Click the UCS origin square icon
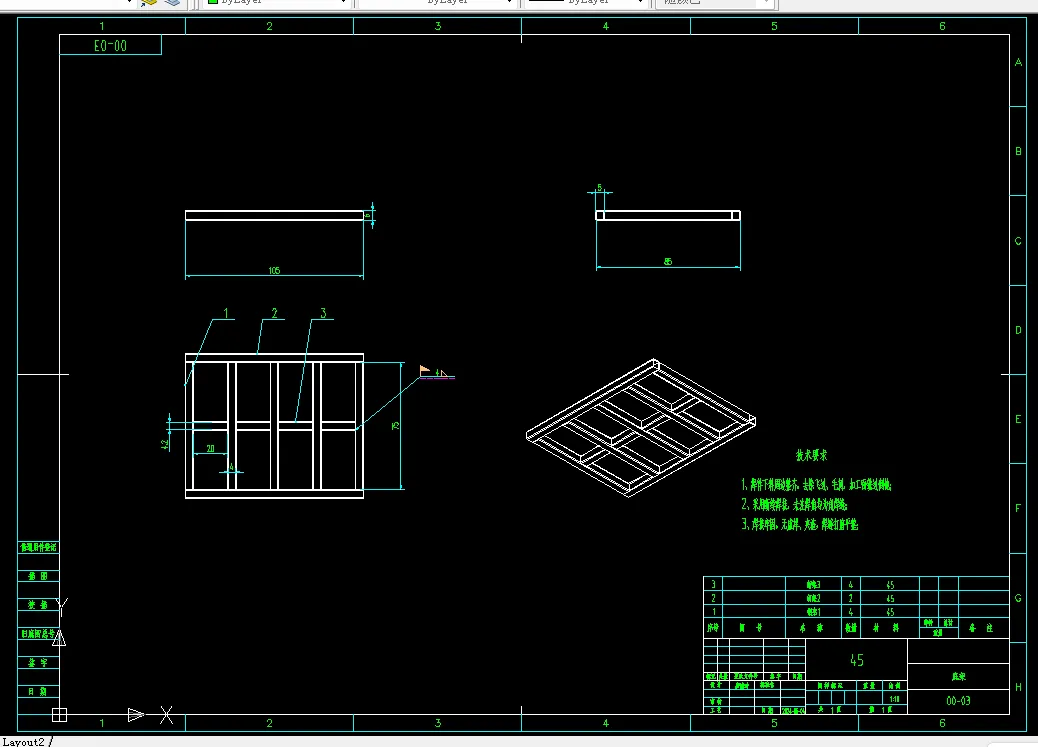The width and height of the screenshot is (1038, 747). [59, 715]
